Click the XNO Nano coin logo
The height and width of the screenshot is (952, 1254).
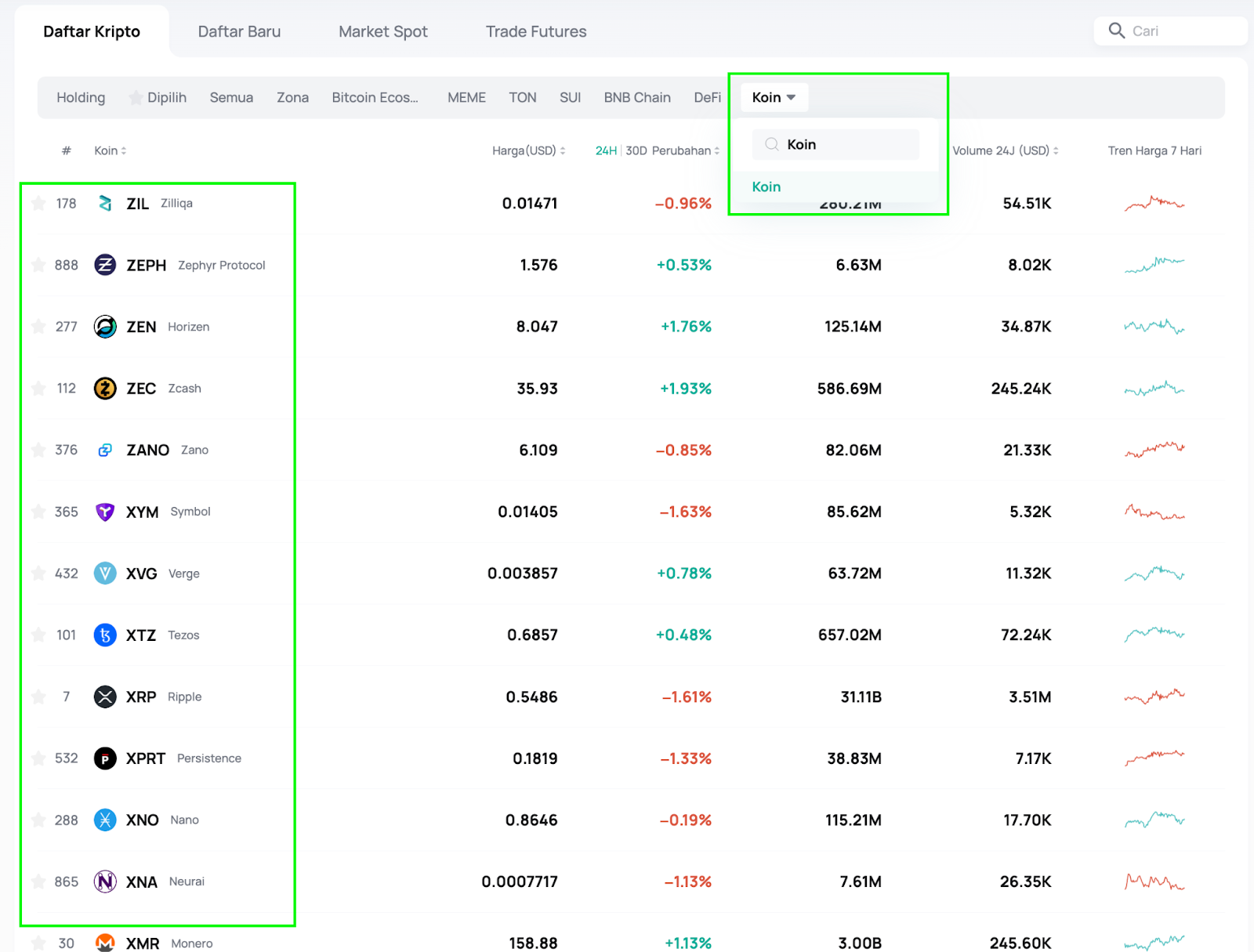tap(105, 820)
